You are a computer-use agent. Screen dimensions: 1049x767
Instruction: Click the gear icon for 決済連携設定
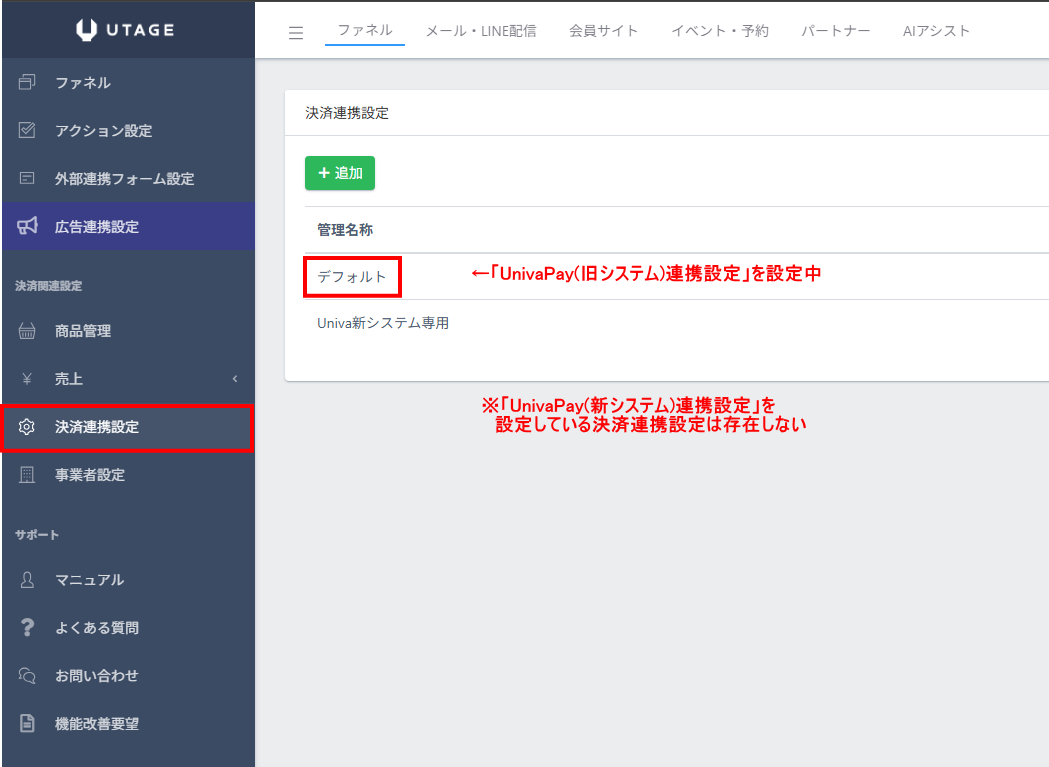[27, 427]
